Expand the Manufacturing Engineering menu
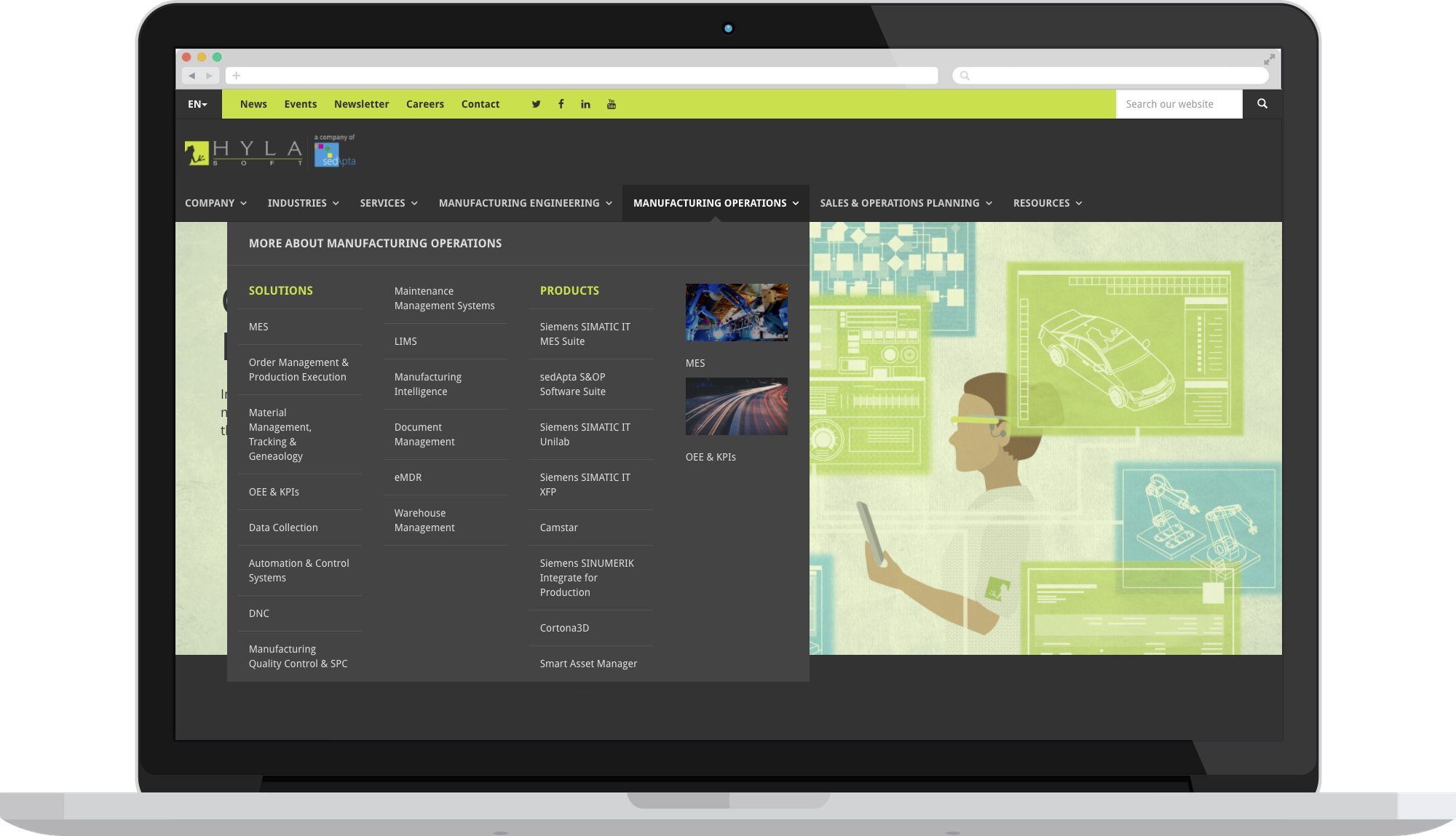1456x836 pixels. (x=525, y=203)
